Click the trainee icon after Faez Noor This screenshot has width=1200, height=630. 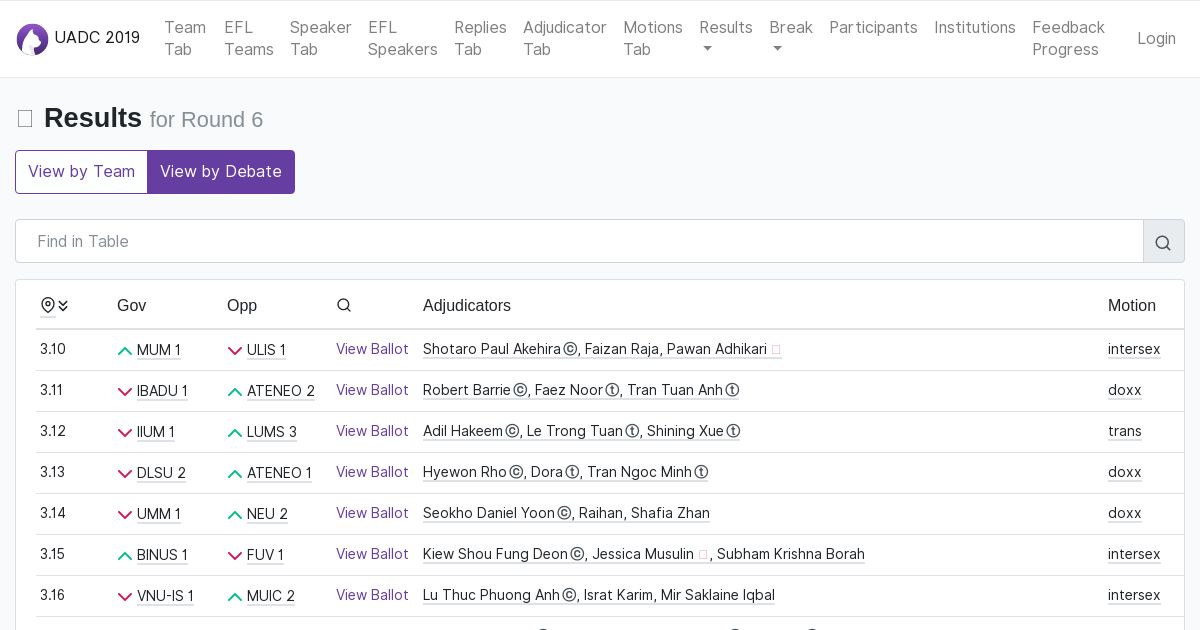coord(612,390)
